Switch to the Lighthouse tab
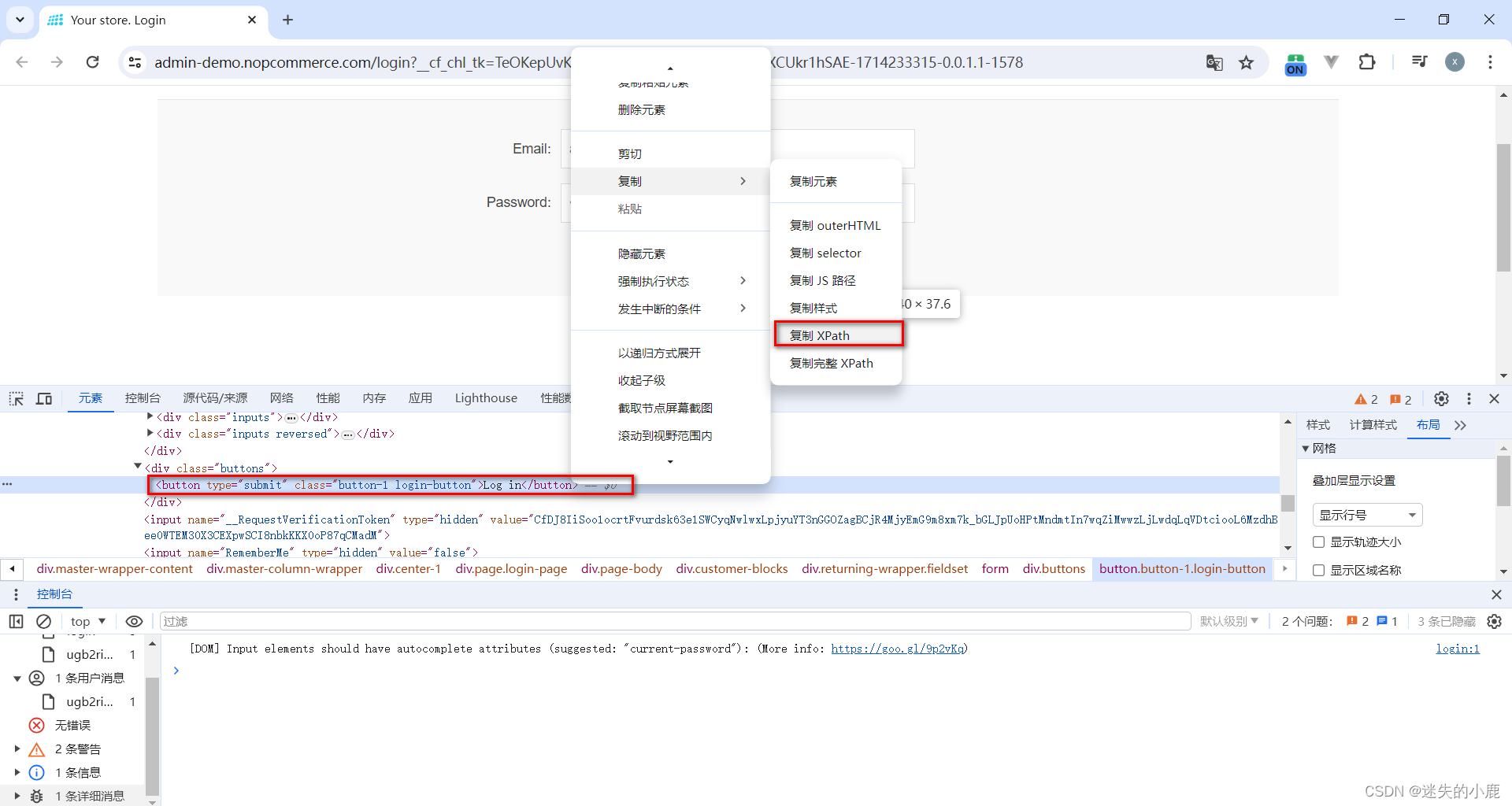 pos(486,398)
